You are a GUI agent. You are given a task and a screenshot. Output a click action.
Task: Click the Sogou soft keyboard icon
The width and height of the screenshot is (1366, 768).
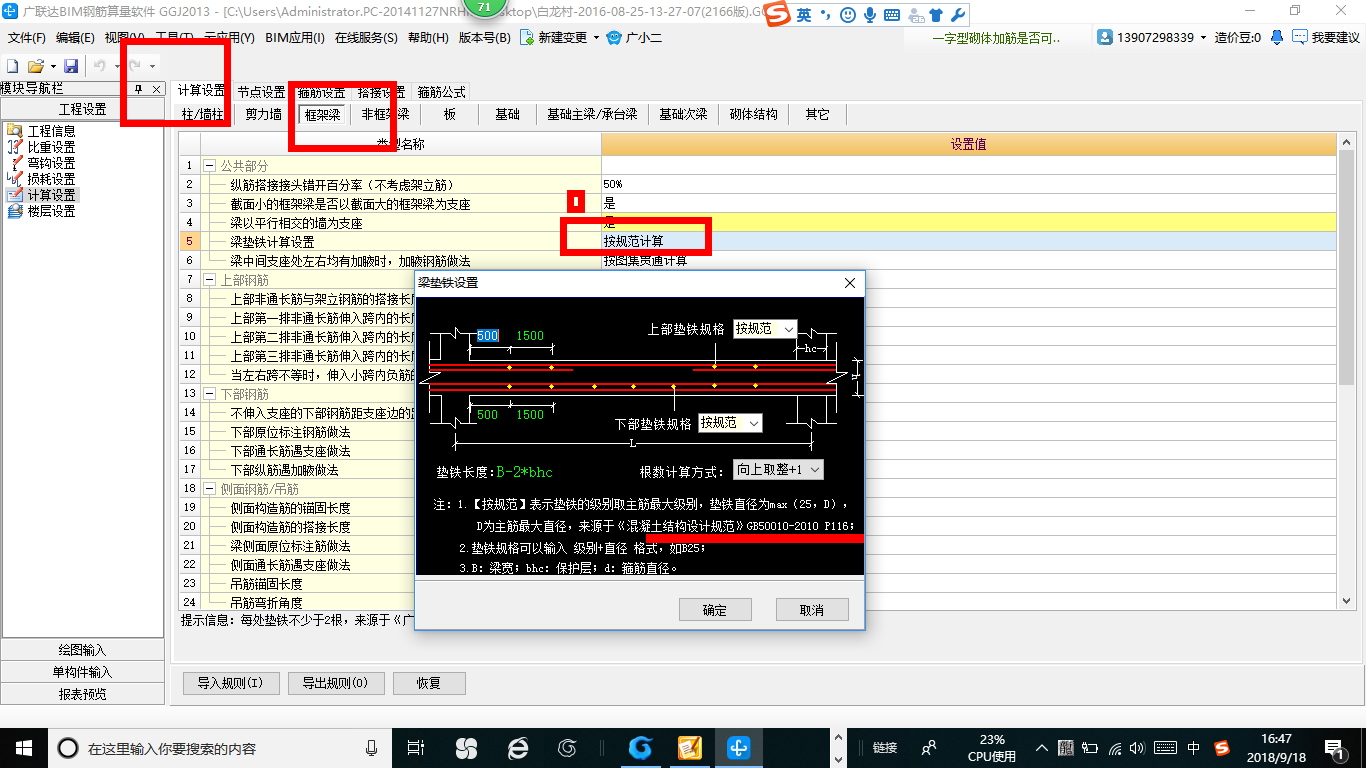(x=892, y=15)
